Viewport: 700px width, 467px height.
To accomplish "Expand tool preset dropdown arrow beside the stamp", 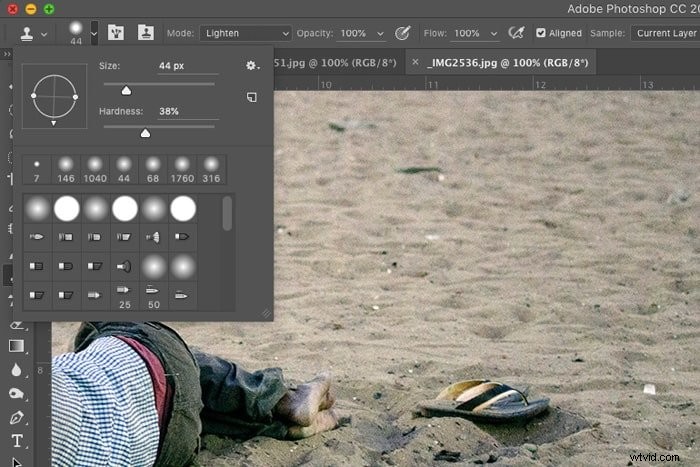I will coord(44,34).
